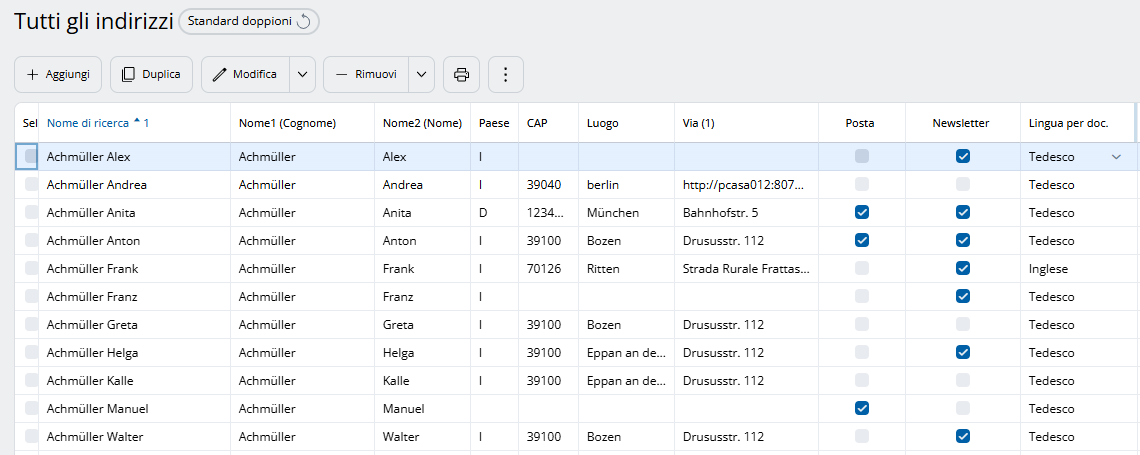Uncheck Posta for Achmüller Anita
The width and height of the screenshot is (1140, 455).
click(861, 212)
